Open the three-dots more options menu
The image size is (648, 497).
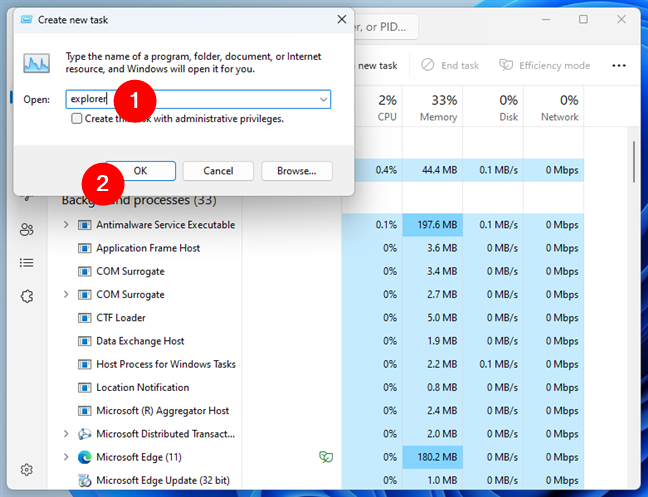[x=619, y=66]
